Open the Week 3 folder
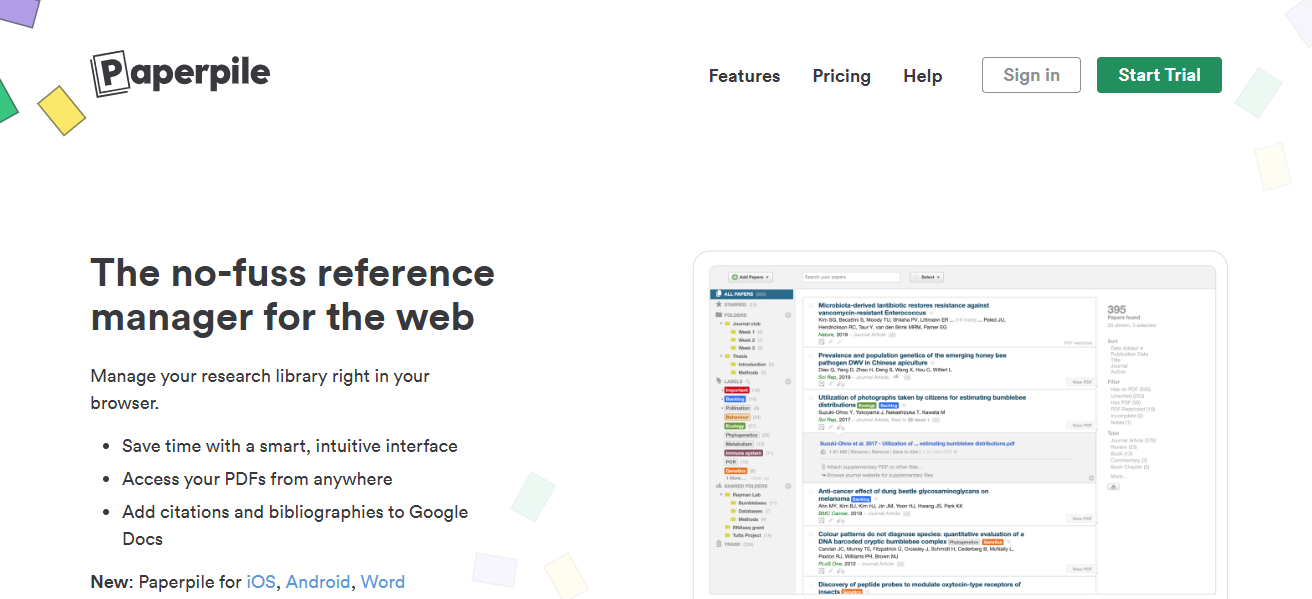The image size is (1312, 599). click(x=745, y=348)
